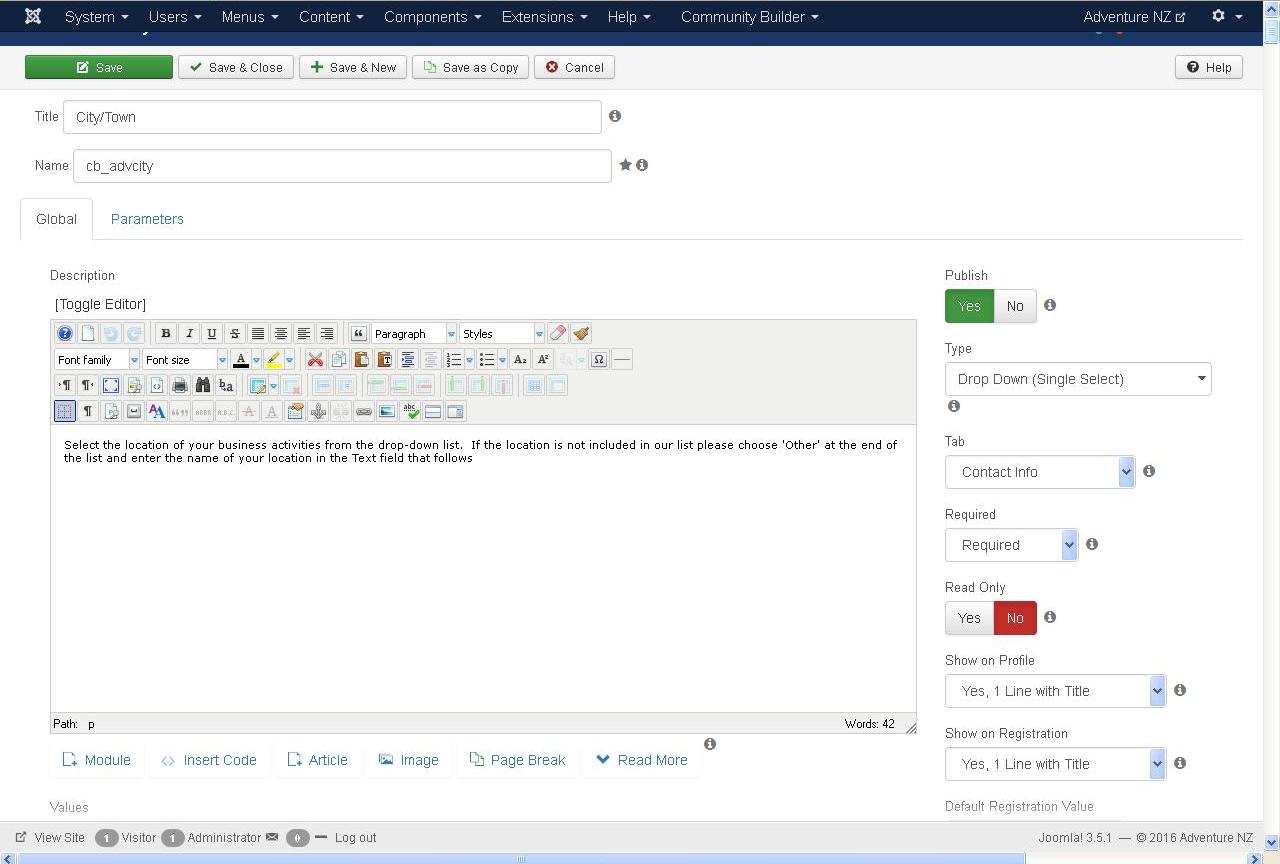Toggle strikethrough formatting in editor
Viewport: 1280px width, 864px height.
[x=235, y=333]
